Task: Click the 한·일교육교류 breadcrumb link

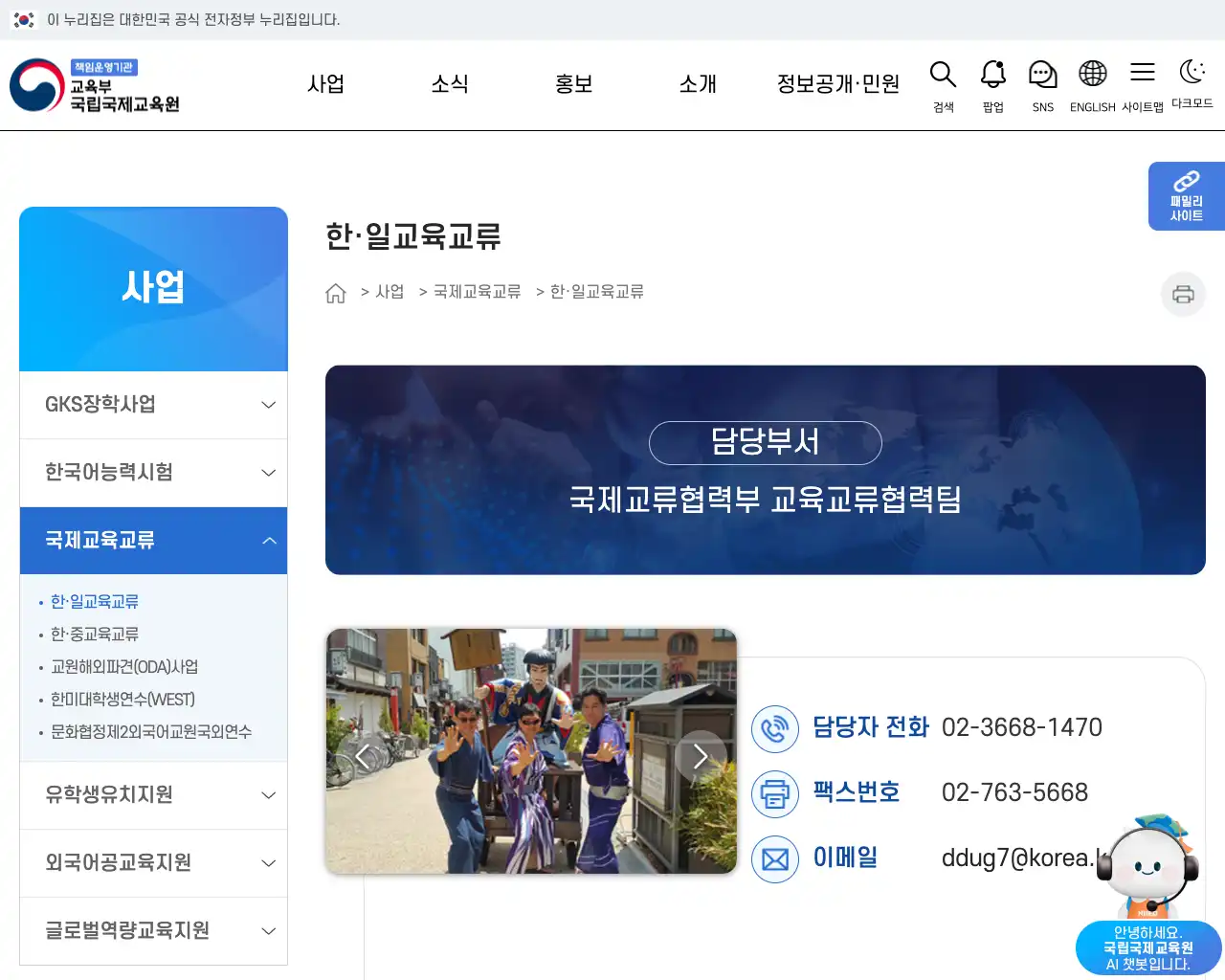Action: [x=597, y=292]
